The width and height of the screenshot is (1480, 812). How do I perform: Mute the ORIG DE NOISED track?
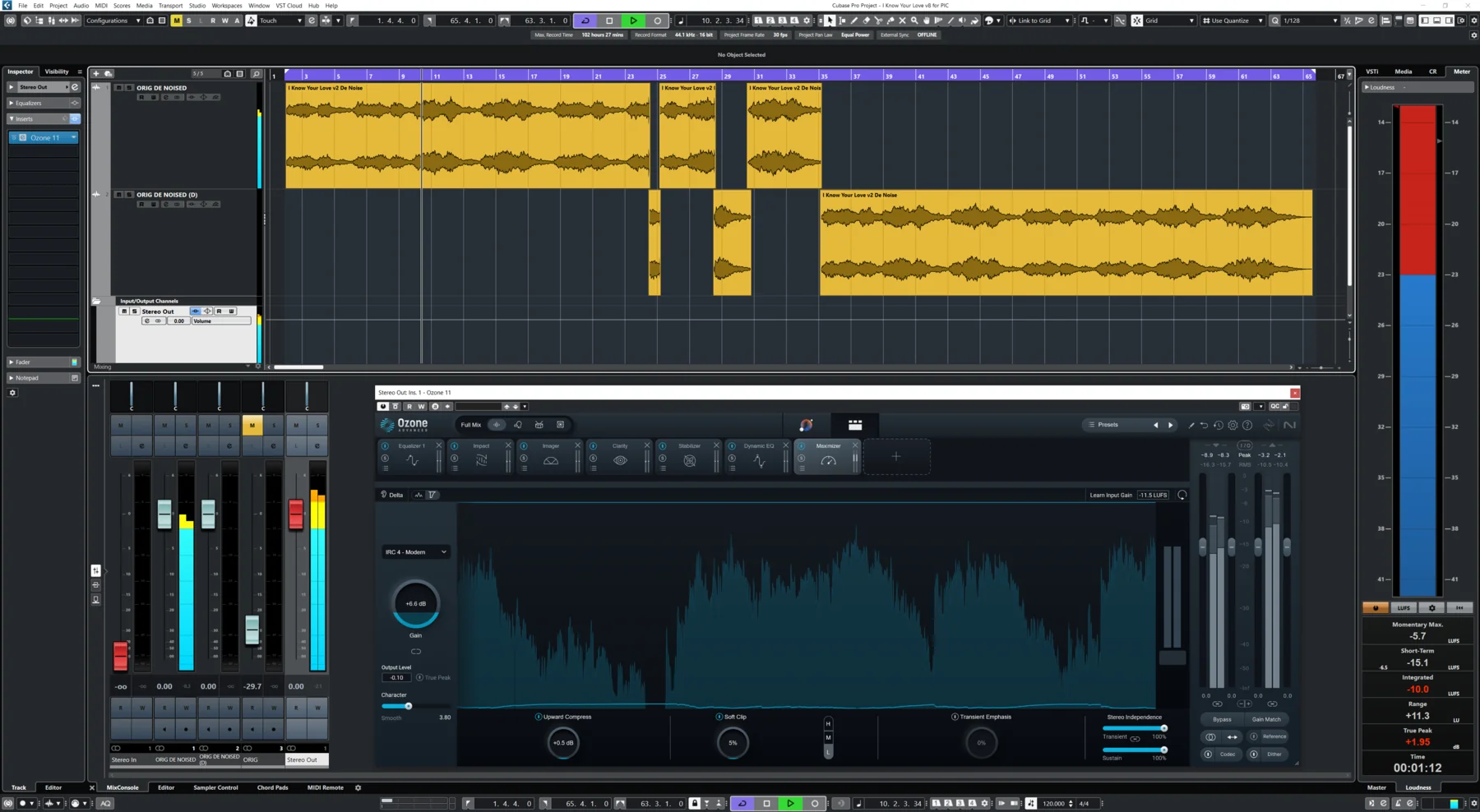pos(119,88)
